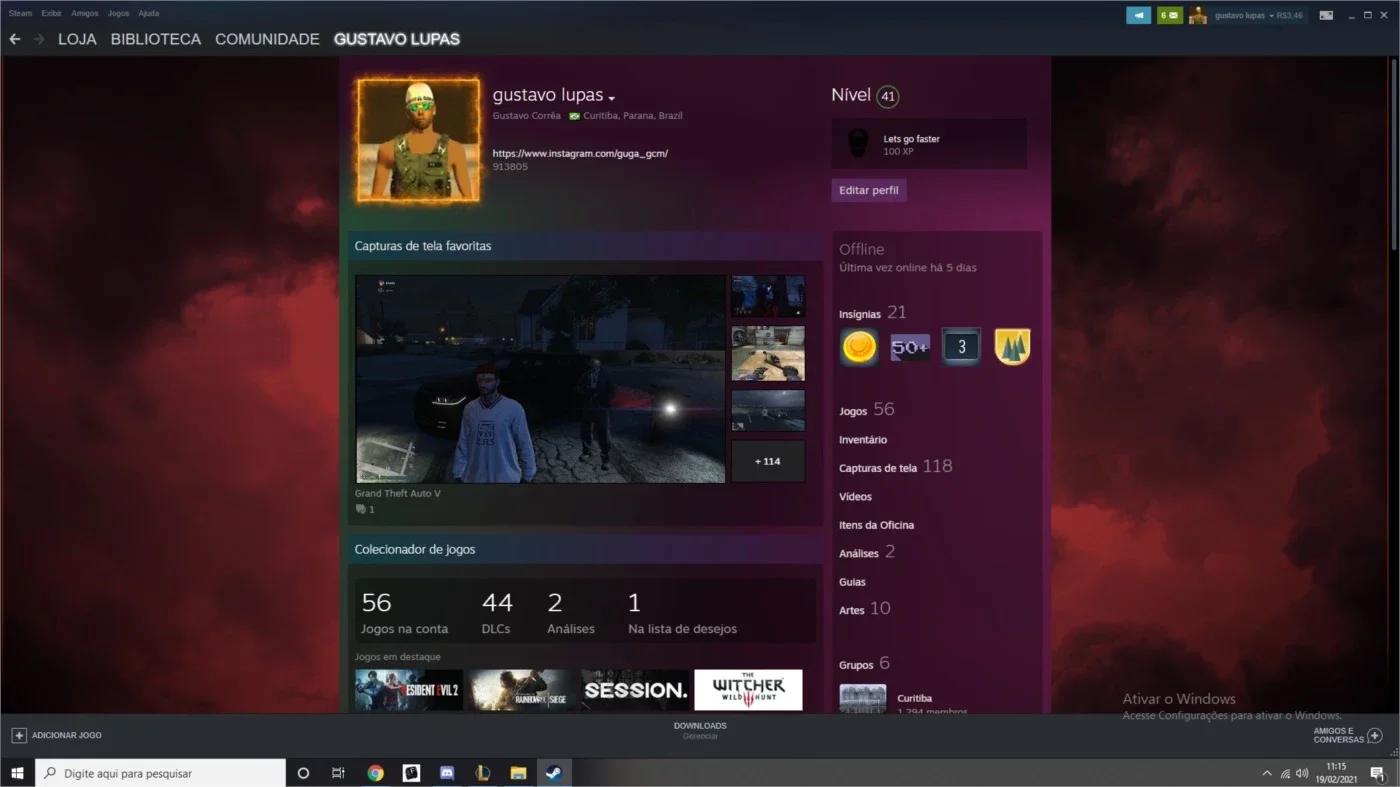The height and width of the screenshot is (787, 1400).
Task: Open the 50+ games collector badge
Action: click(910, 347)
